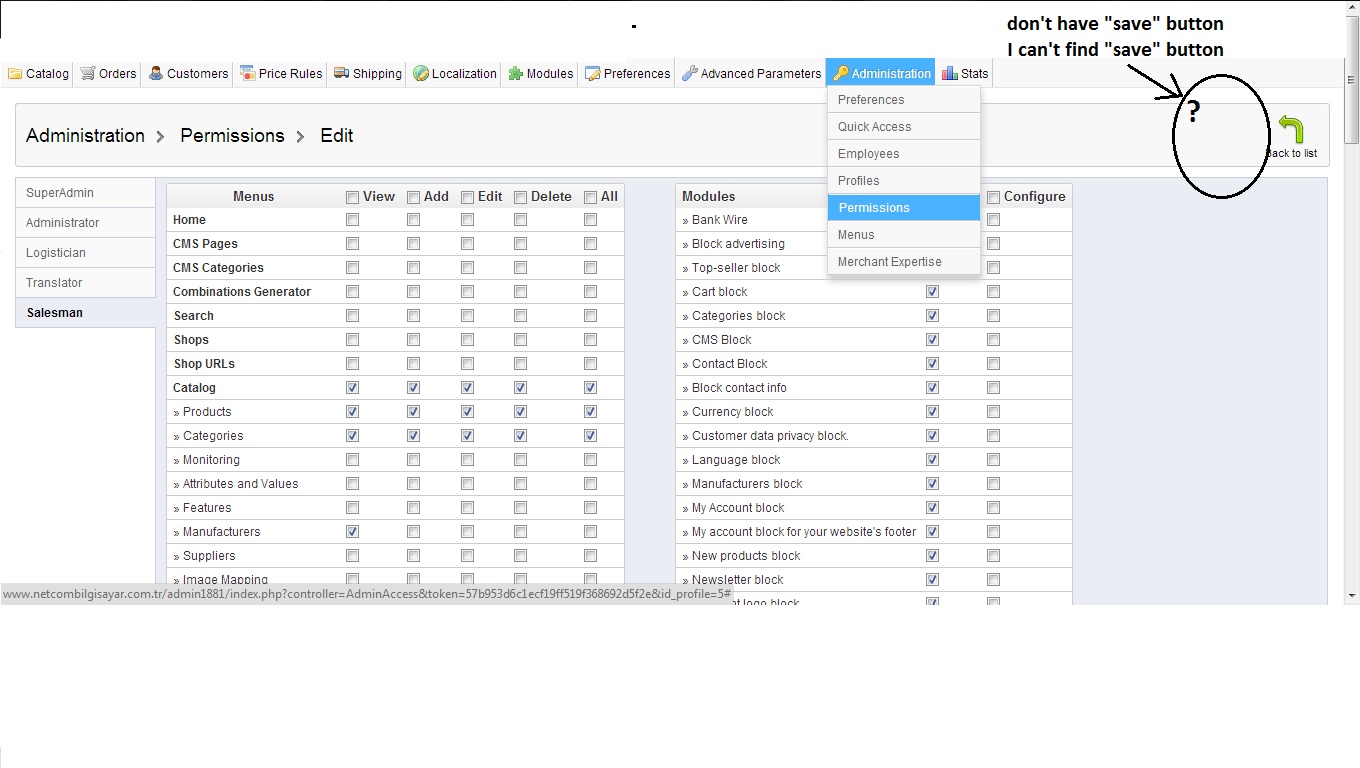1360x768 pixels.
Task: Click the New products block label
Action: click(746, 556)
